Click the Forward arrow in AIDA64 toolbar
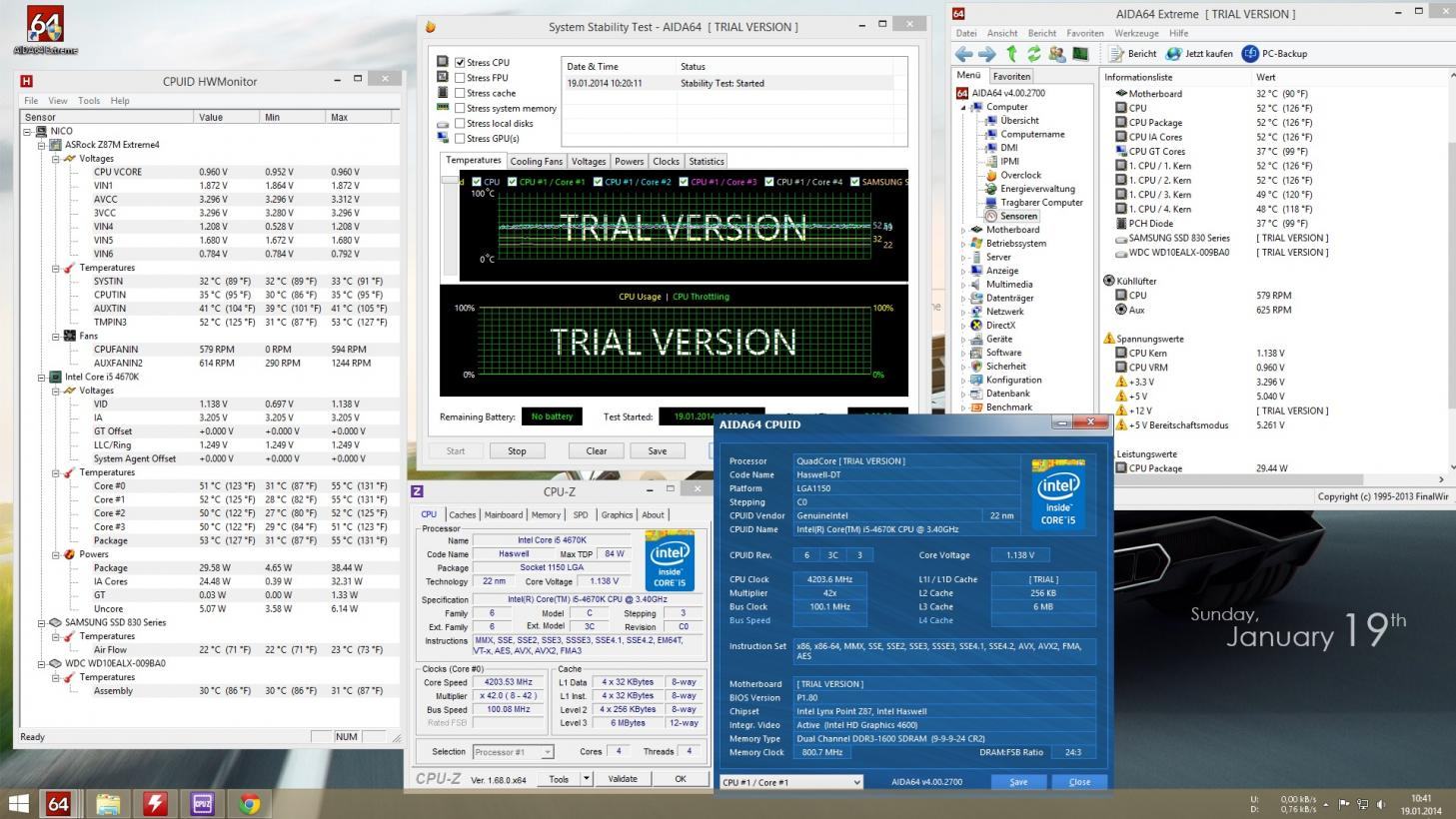 (x=987, y=54)
